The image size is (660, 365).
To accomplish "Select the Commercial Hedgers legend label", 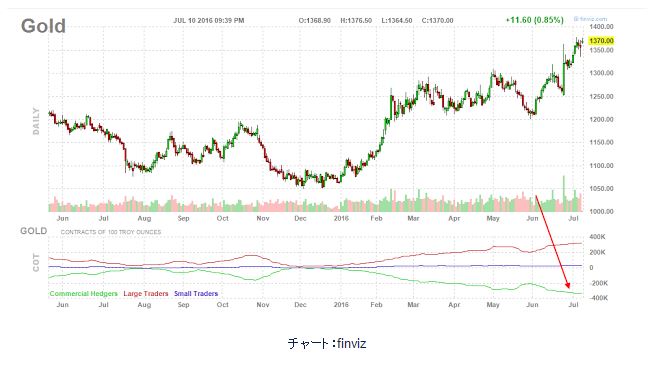I will [83, 293].
